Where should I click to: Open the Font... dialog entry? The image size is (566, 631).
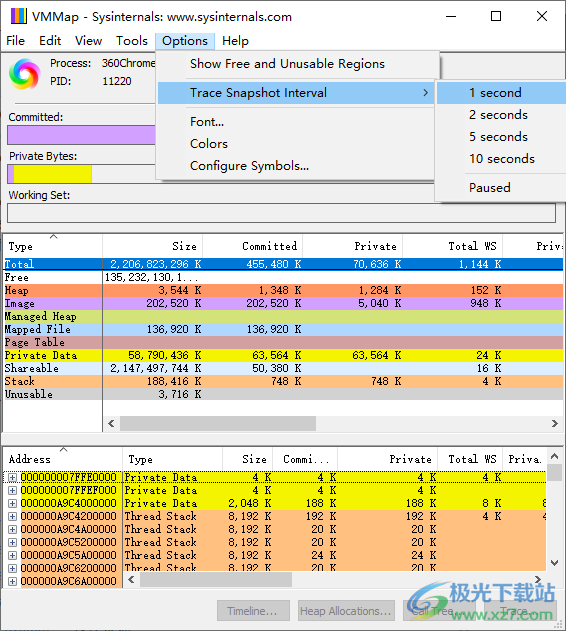pos(207,122)
